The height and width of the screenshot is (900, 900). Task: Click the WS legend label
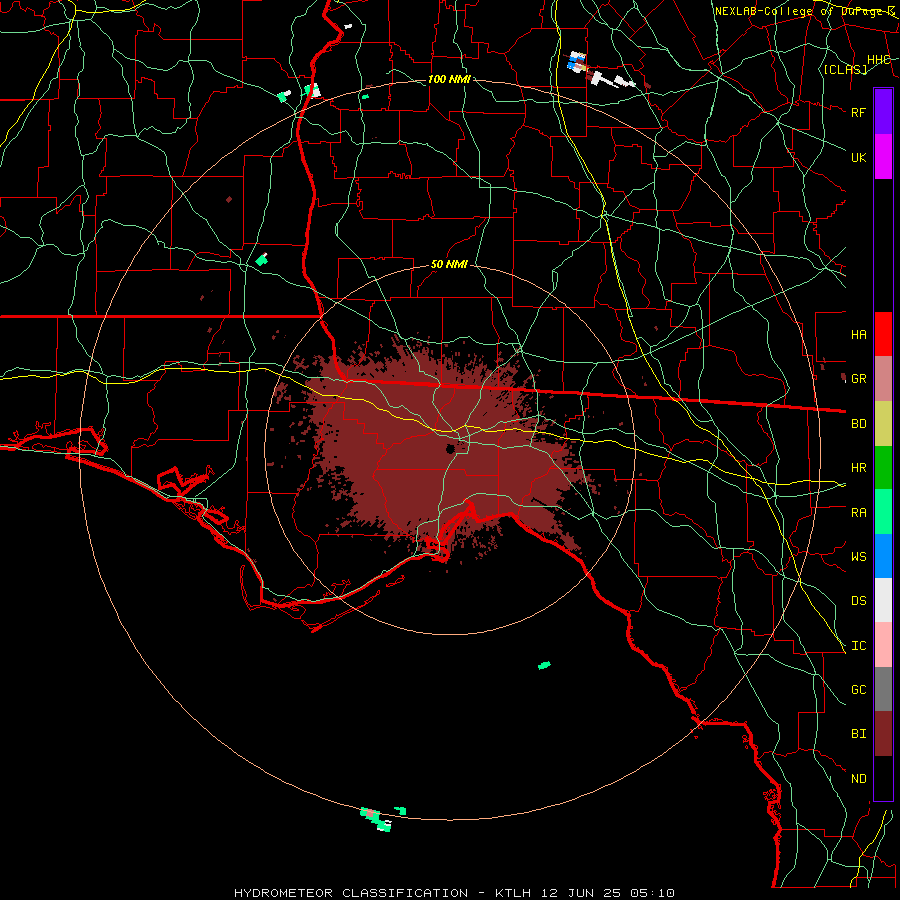click(x=859, y=557)
